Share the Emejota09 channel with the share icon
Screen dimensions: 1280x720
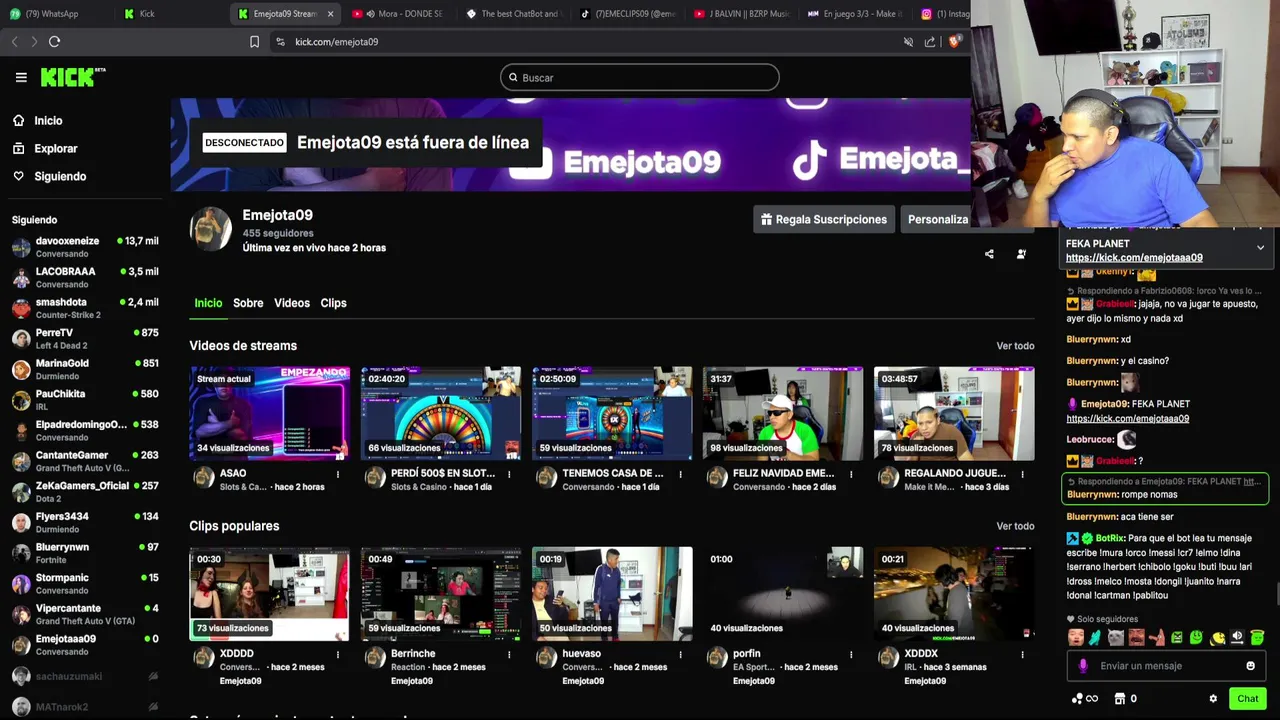[x=989, y=254]
